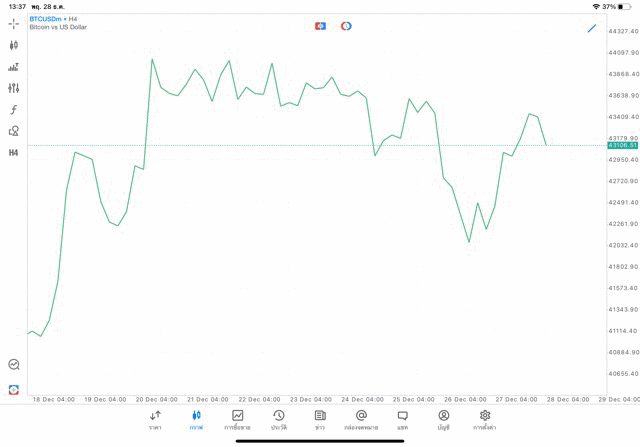
Task: Open the การซื้อขาย (Trade) tab
Action: pos(238,420)
